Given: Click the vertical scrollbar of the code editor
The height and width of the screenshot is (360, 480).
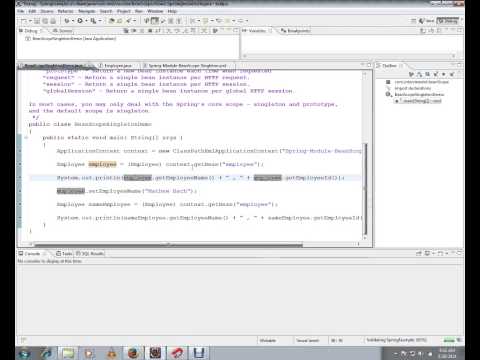Looking at the screenshot, I should click(365, 188).
